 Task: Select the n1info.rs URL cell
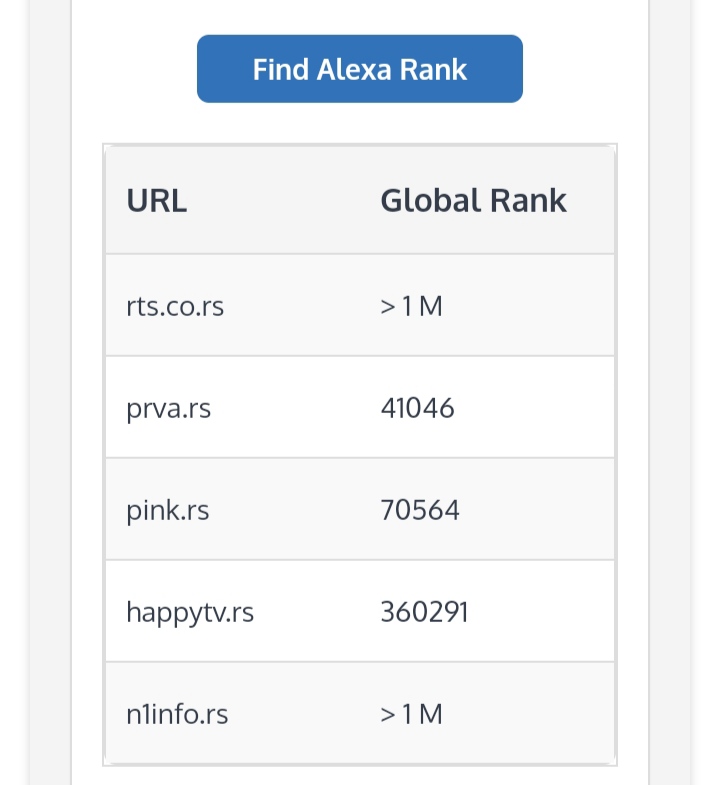(177, 714)
